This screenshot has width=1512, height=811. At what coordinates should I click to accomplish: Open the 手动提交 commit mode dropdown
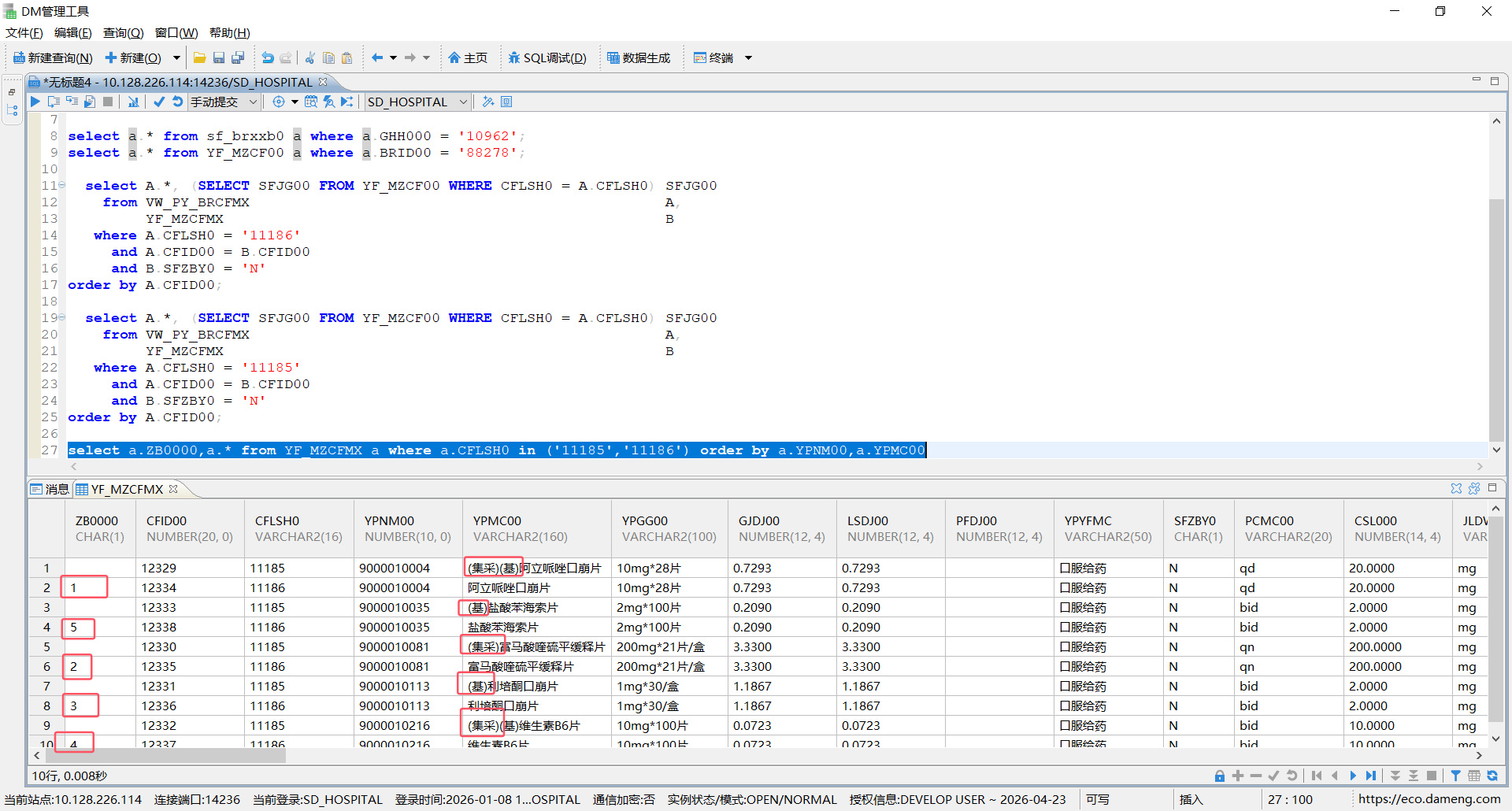pyautogui.click(x=253, y=102)
